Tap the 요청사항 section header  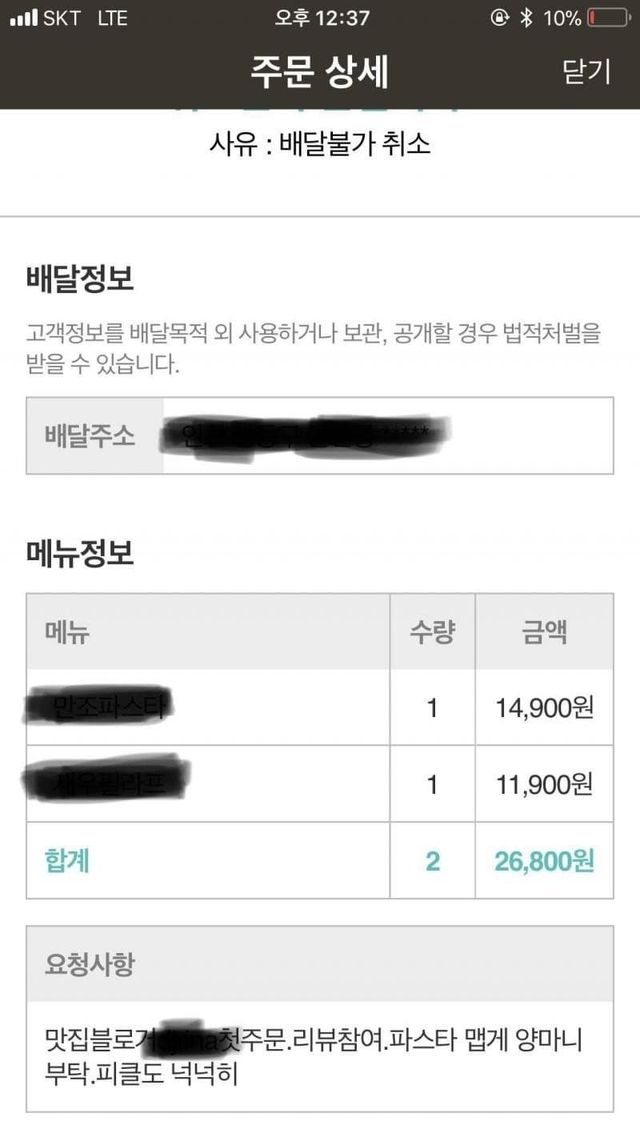[x=90, y=964]
